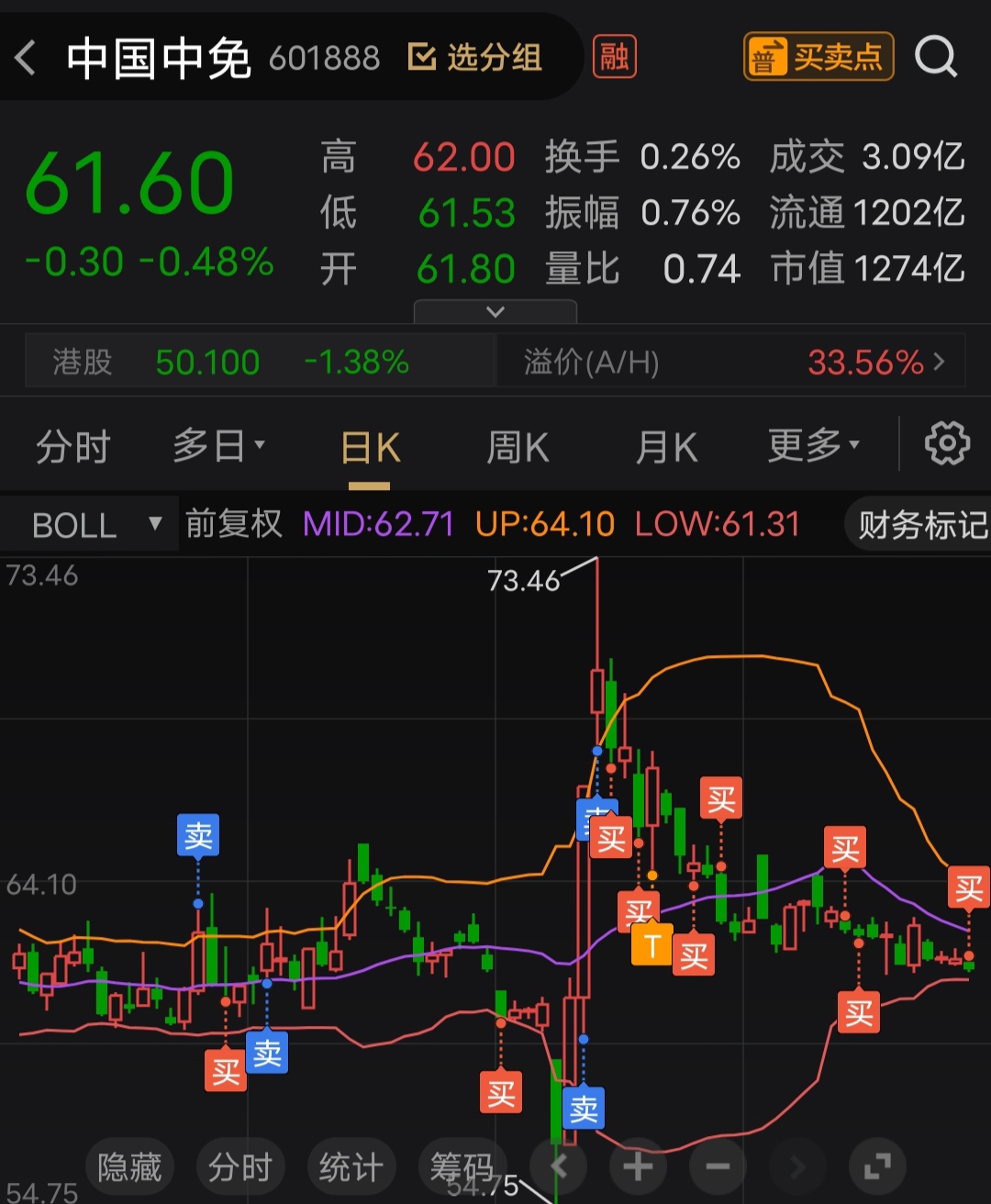Switch to 月K tab

[667, 448]
